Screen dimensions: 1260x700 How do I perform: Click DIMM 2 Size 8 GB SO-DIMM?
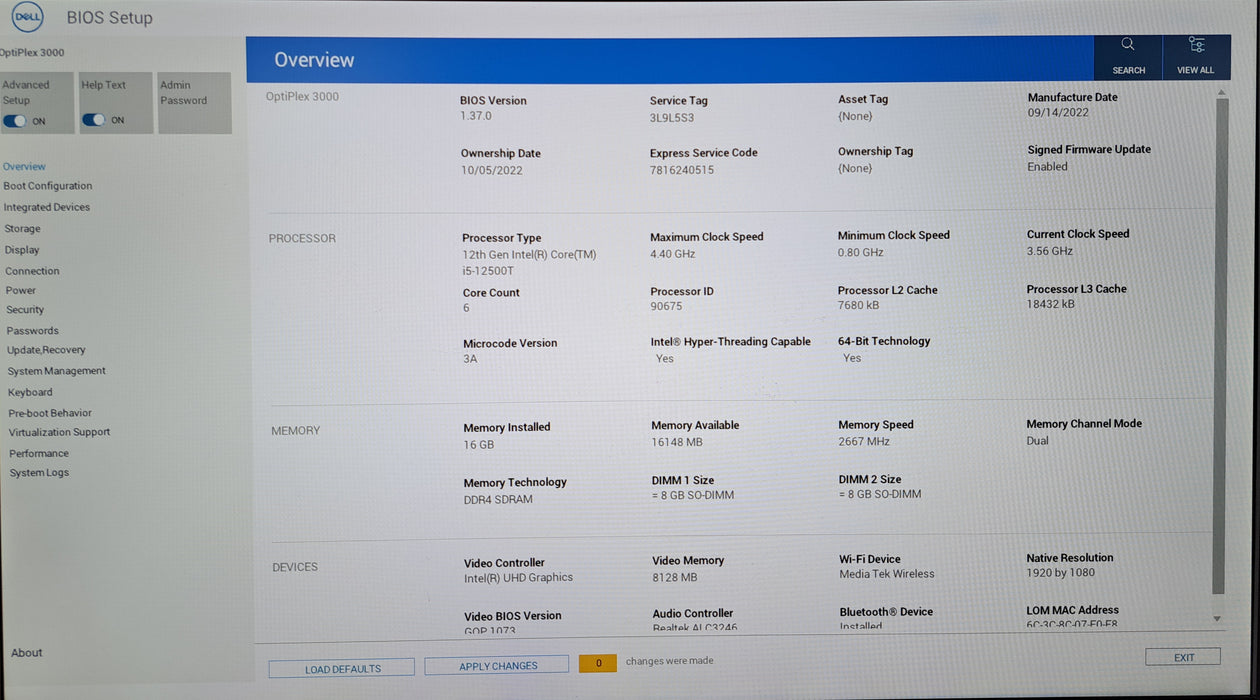[880, 494]
